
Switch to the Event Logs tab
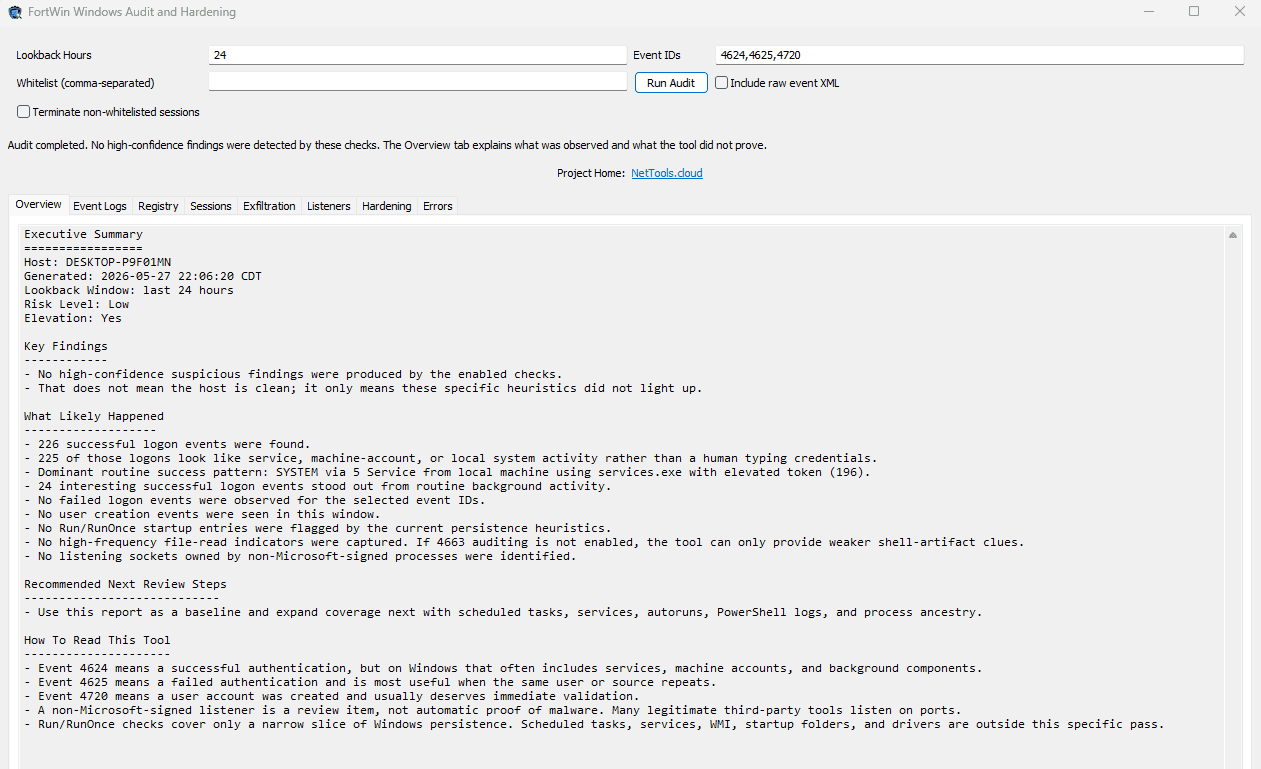click(100, 206)
